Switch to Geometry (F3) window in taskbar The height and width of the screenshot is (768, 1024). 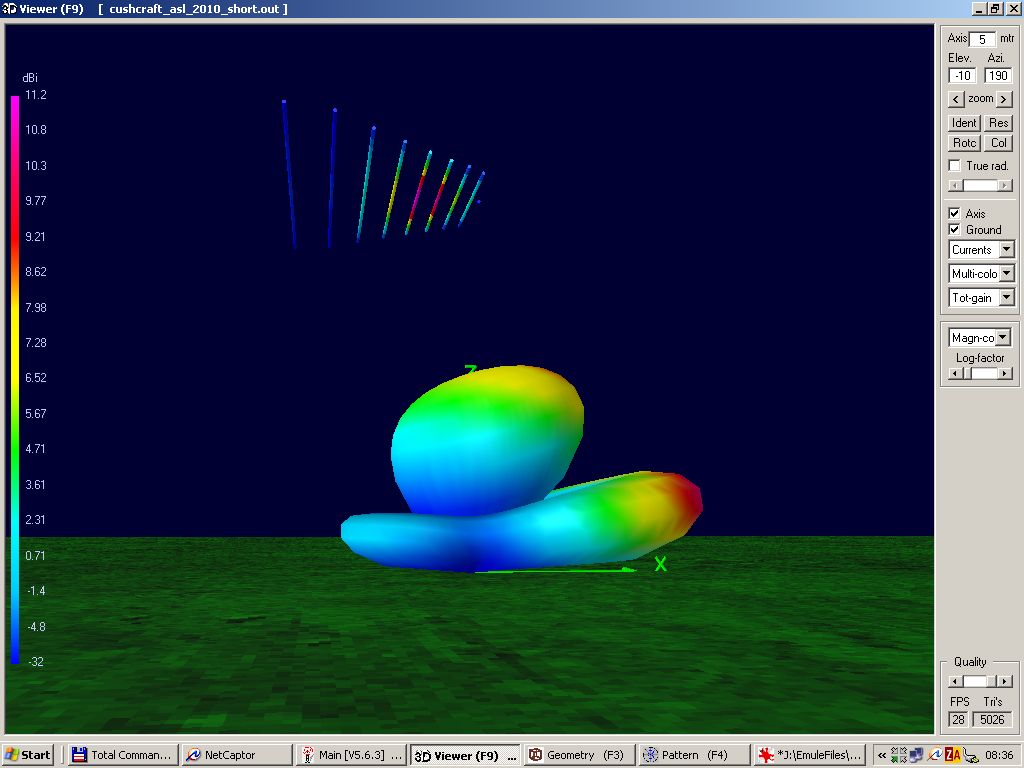[x=578, y=755]
